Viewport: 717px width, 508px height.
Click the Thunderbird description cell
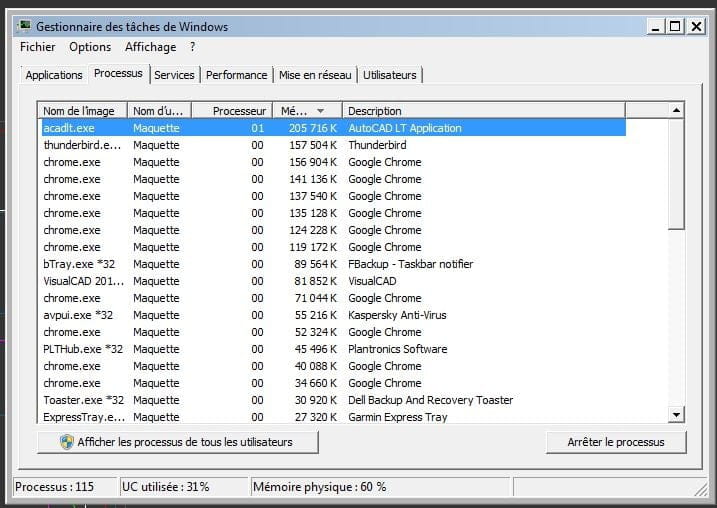[377, 145]
